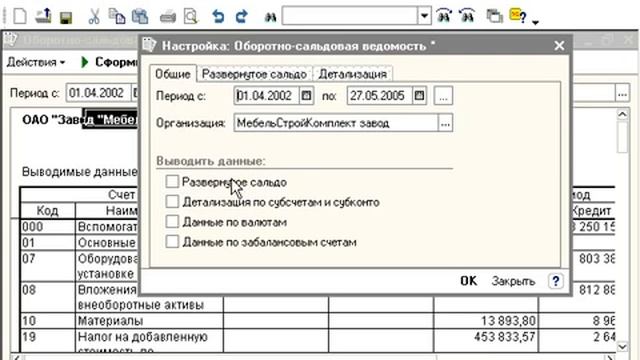This screenshot has height=360, width=640.
Task: Click the Find Previous binoculars icon
Action: 467,16
